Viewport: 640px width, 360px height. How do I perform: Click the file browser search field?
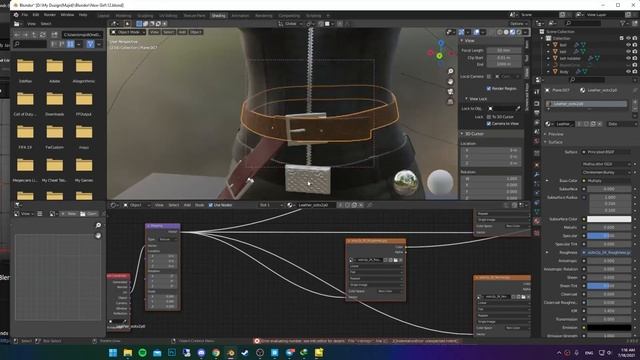pyautogui.click(x=30, y=44)
